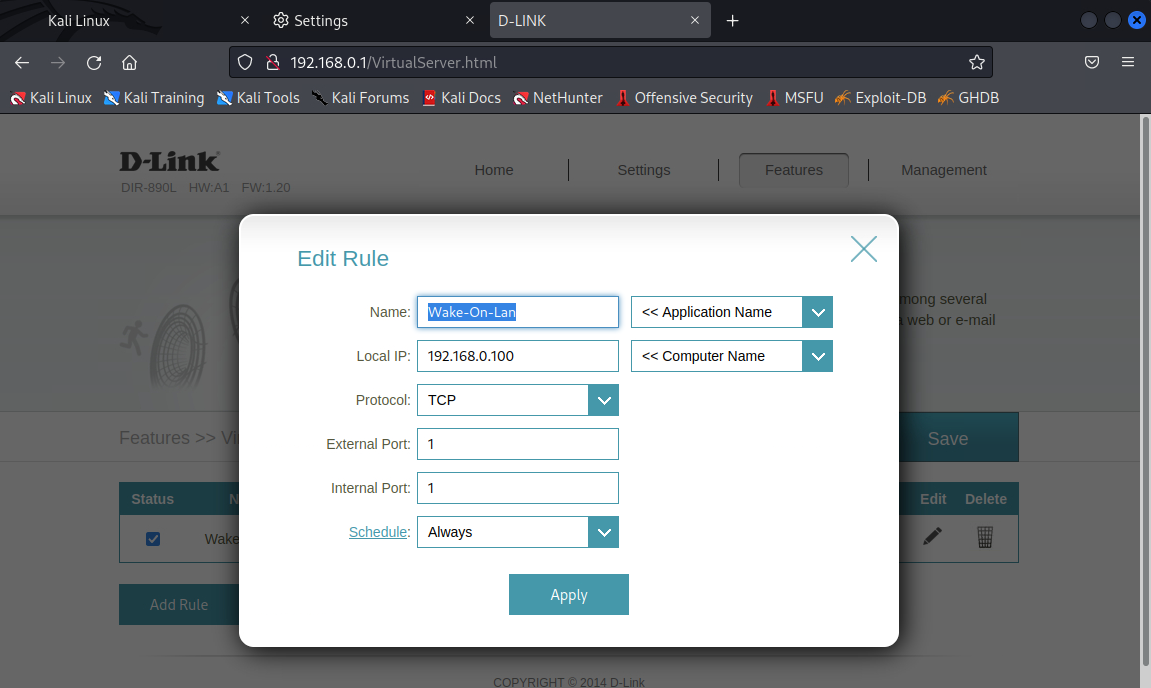Image resolution: width=1151 pixels, height=688 pixels.
Task: Click the Status column header
Action: click(x=153, y=499)
